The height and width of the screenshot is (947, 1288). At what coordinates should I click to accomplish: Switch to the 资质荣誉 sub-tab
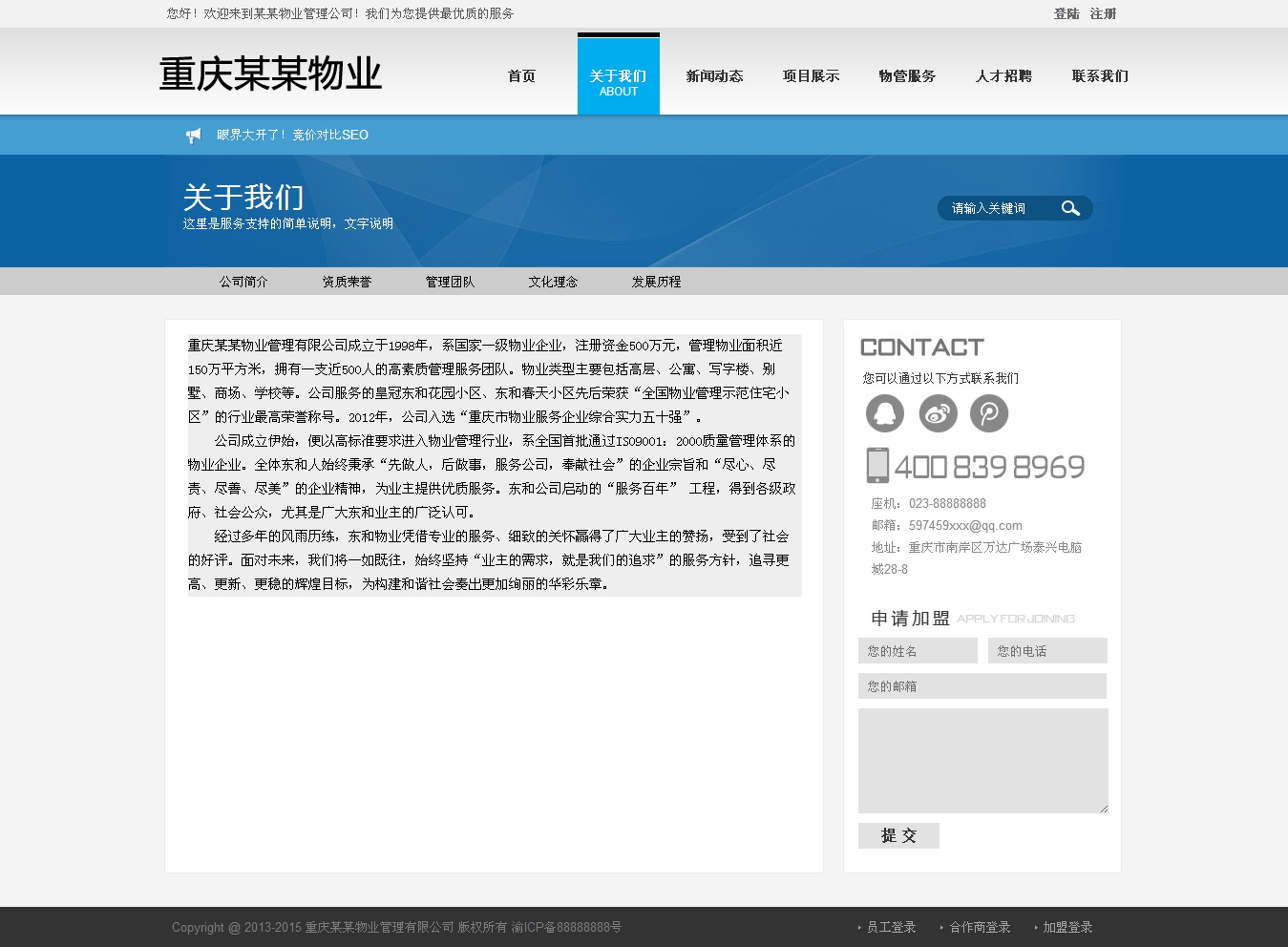pos(347,282)
